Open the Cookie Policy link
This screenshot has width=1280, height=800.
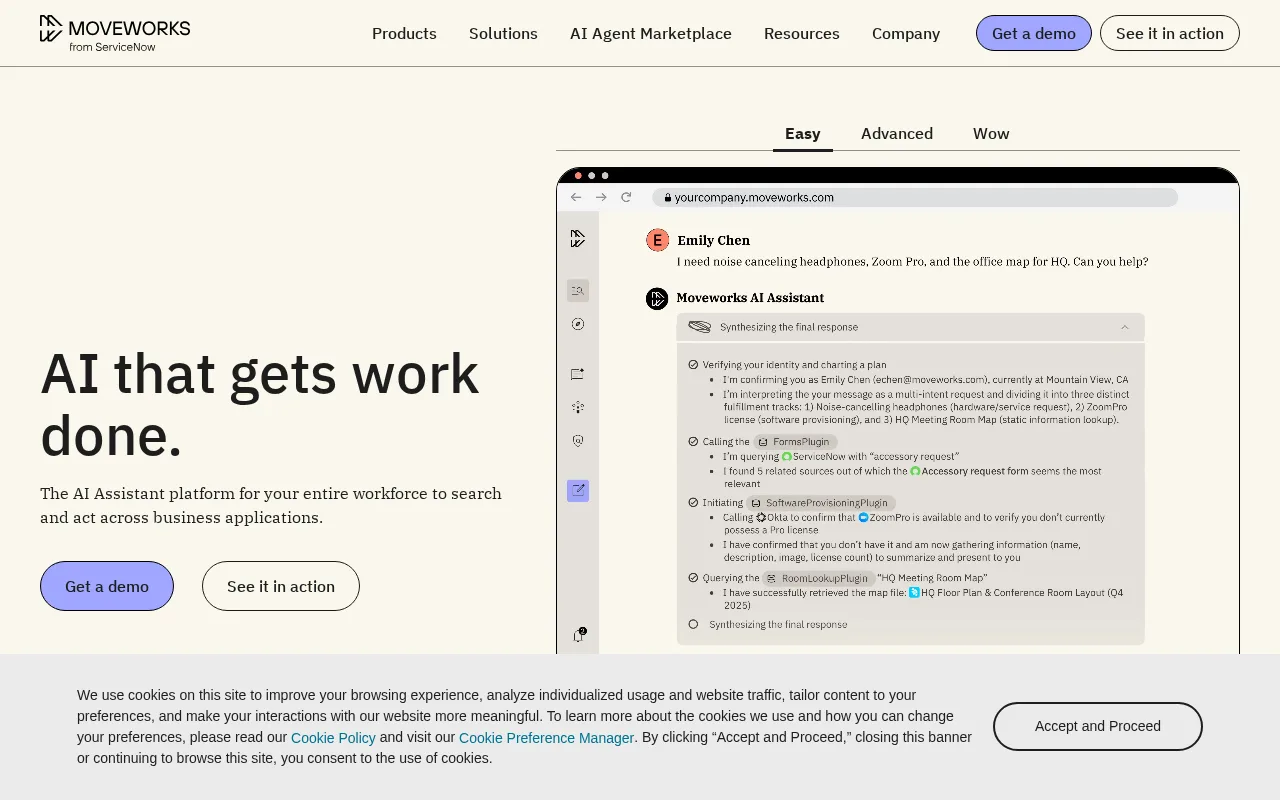pos(333,738)
